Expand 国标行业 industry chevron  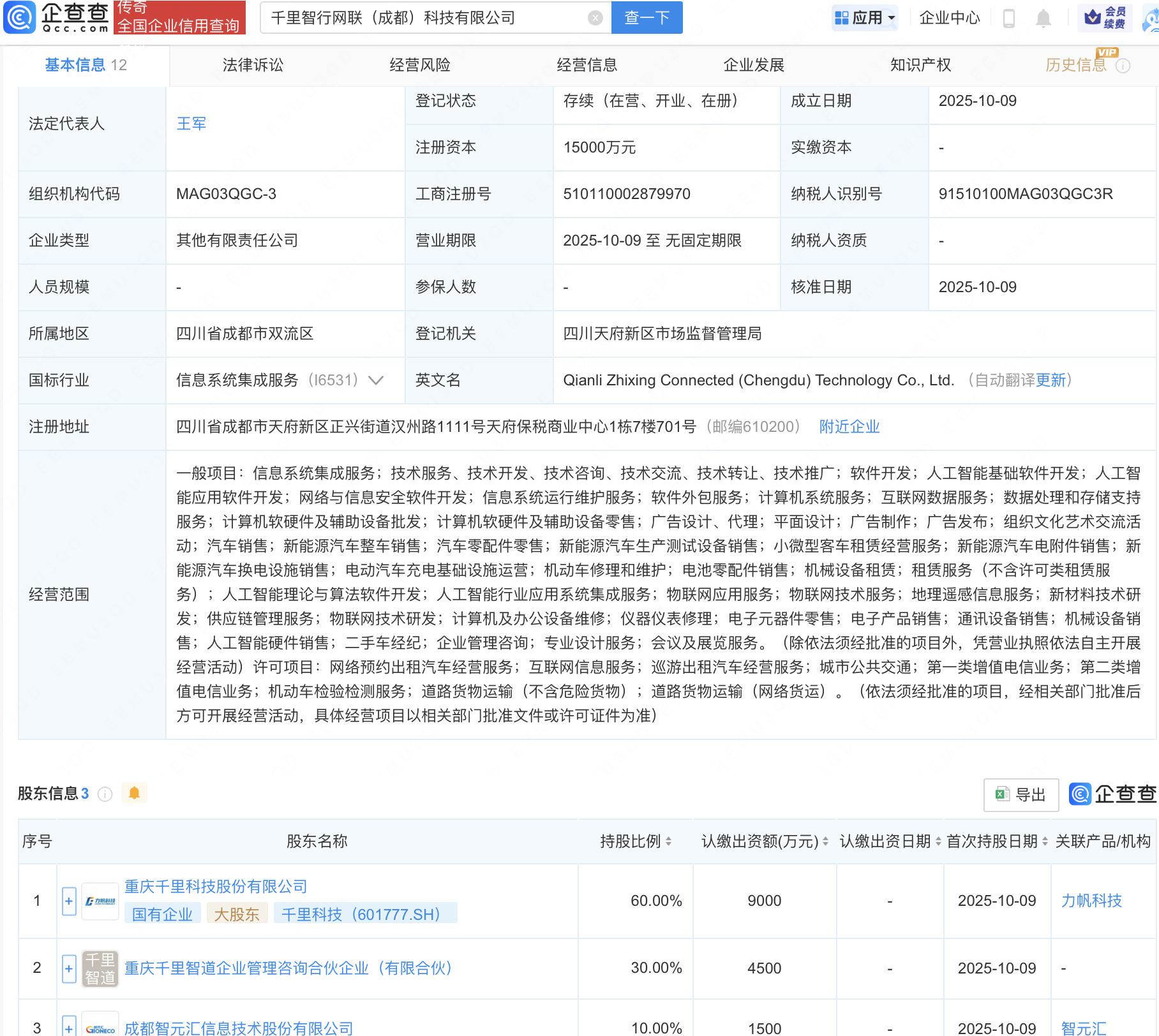click(x=376, y=380)
